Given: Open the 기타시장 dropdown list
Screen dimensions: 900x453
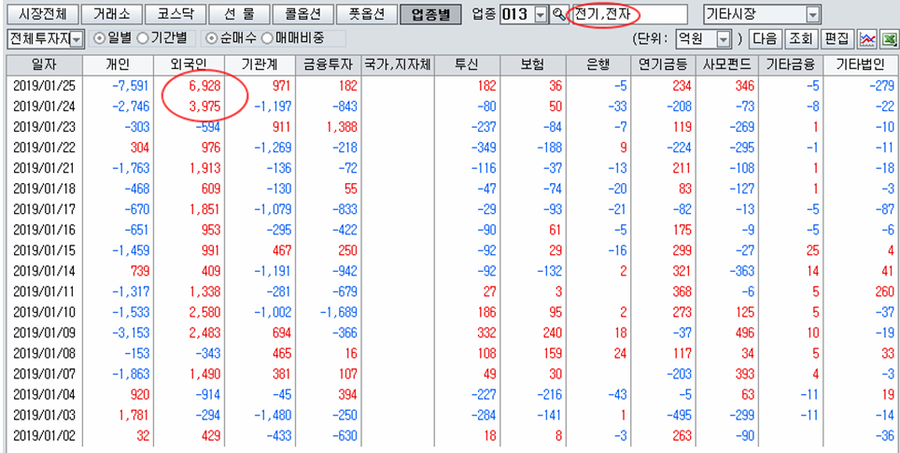Looking at the screenshot, I should pos(812,15).
